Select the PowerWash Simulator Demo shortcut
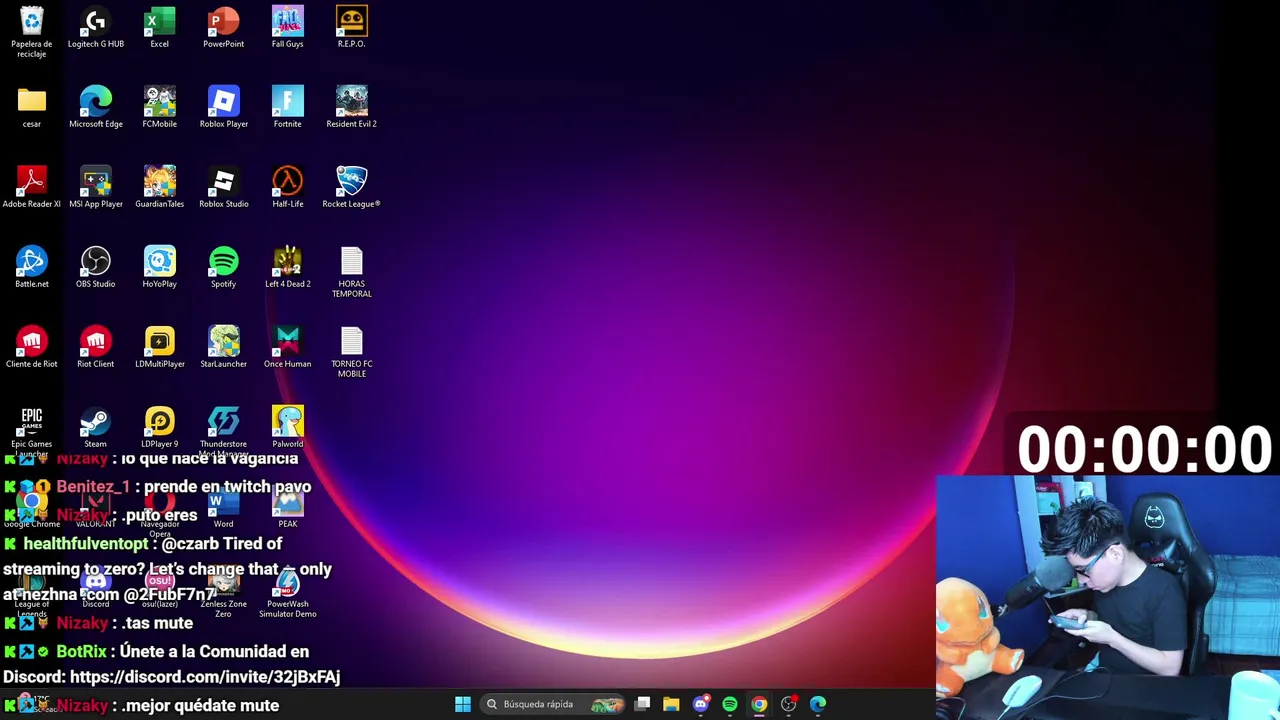This screenshot has width=1280, height=720. [x=288, y=592]
